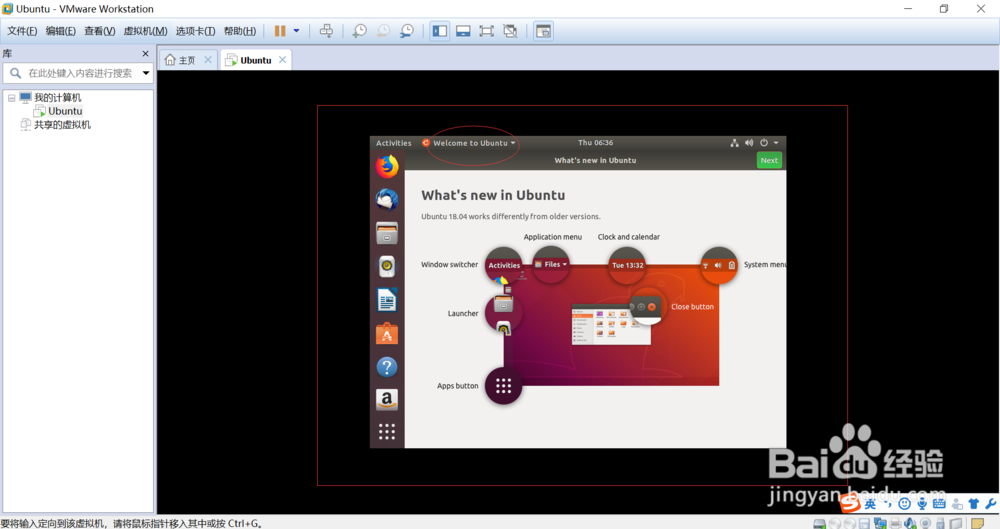Open the message log status icon
The height and width of the screenshot is (529, 1000).
[978, 524]
